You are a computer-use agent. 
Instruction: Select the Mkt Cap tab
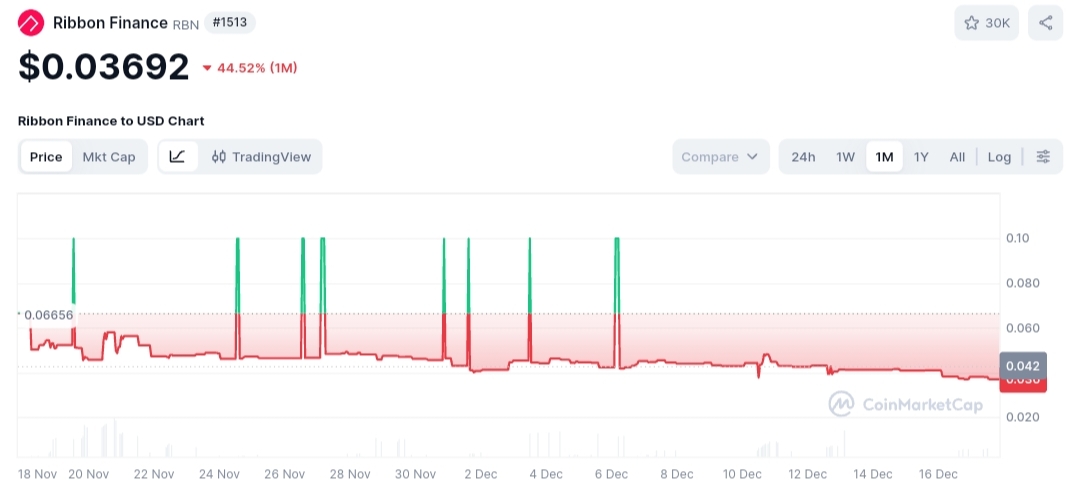coord(109,156)
